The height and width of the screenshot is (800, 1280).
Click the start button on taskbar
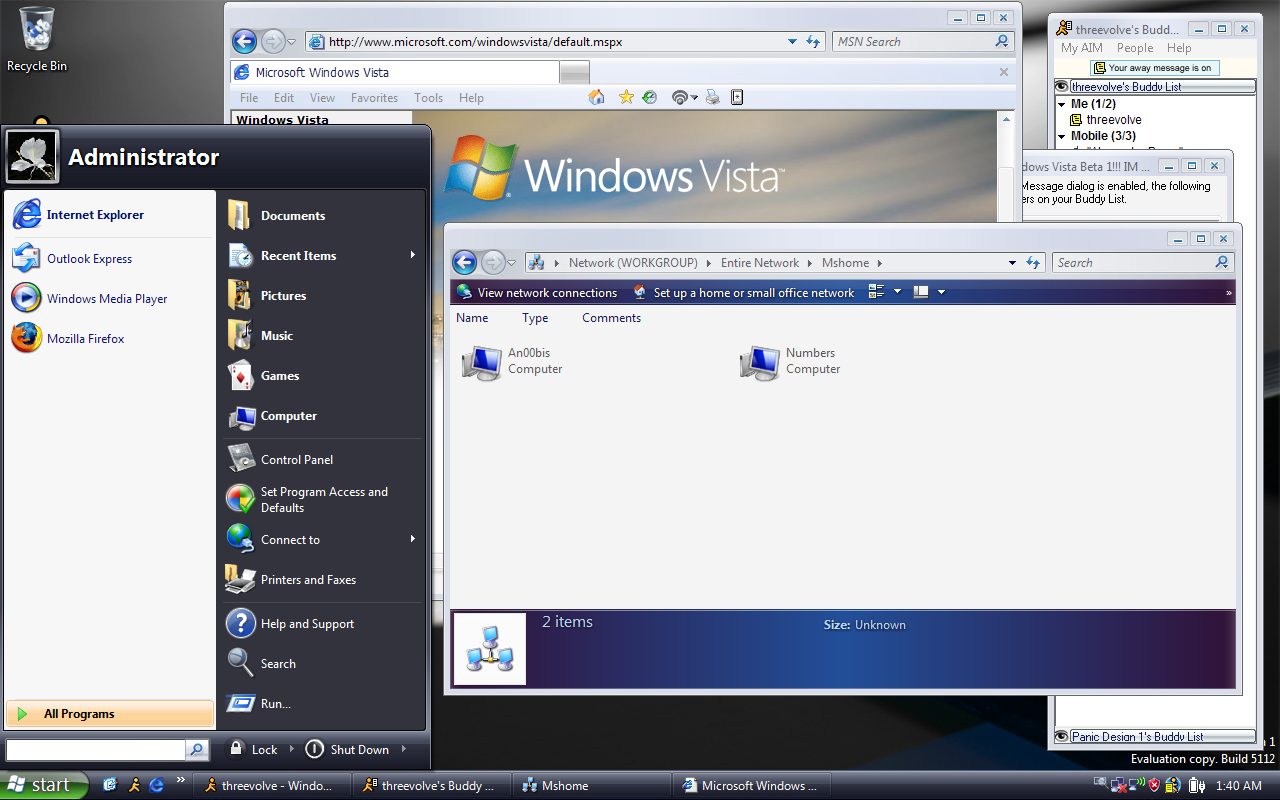44,785
